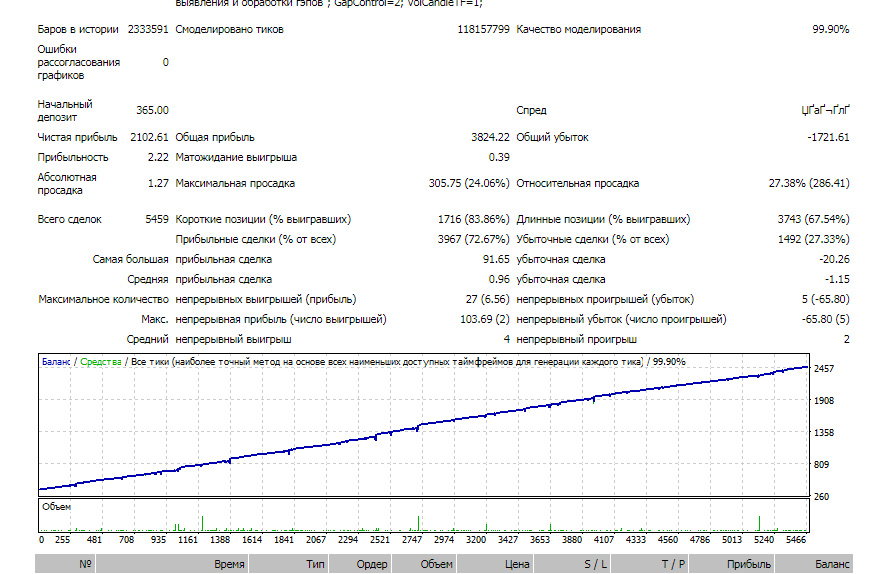The image size is (891, 574).
Task: Click the green Средства legend label
Action: tap(101, 361)
